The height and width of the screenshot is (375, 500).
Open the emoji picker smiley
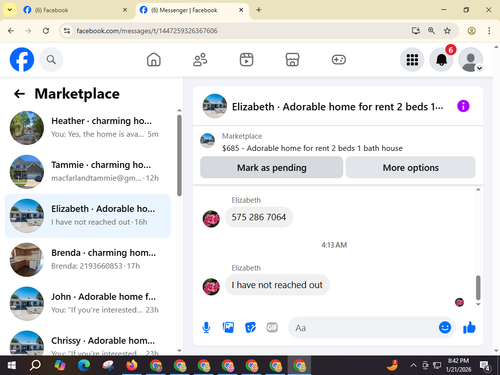(445, 327)
